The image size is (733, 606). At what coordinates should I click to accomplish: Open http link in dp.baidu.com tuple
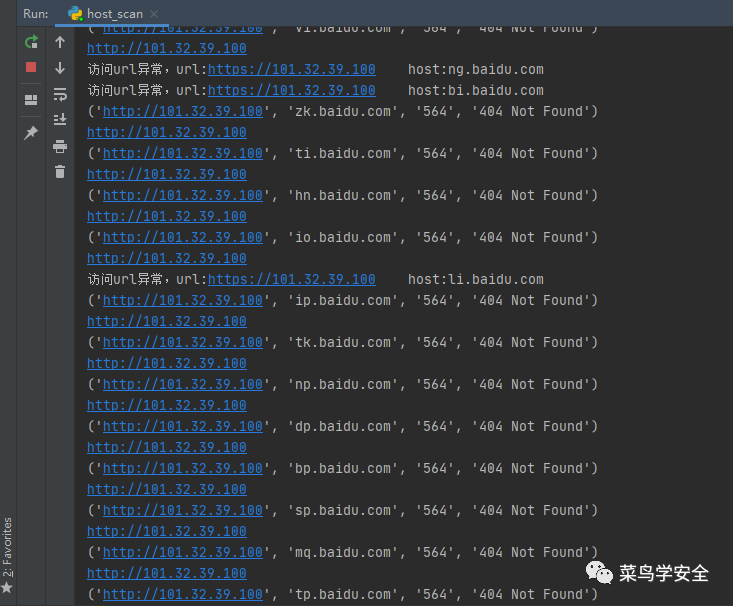point(183,426)
